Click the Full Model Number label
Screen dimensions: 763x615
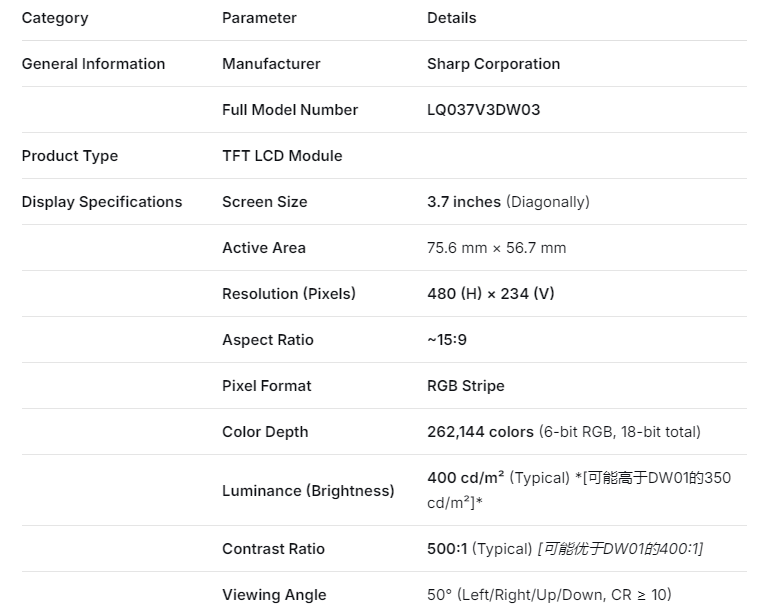[290, 110]
